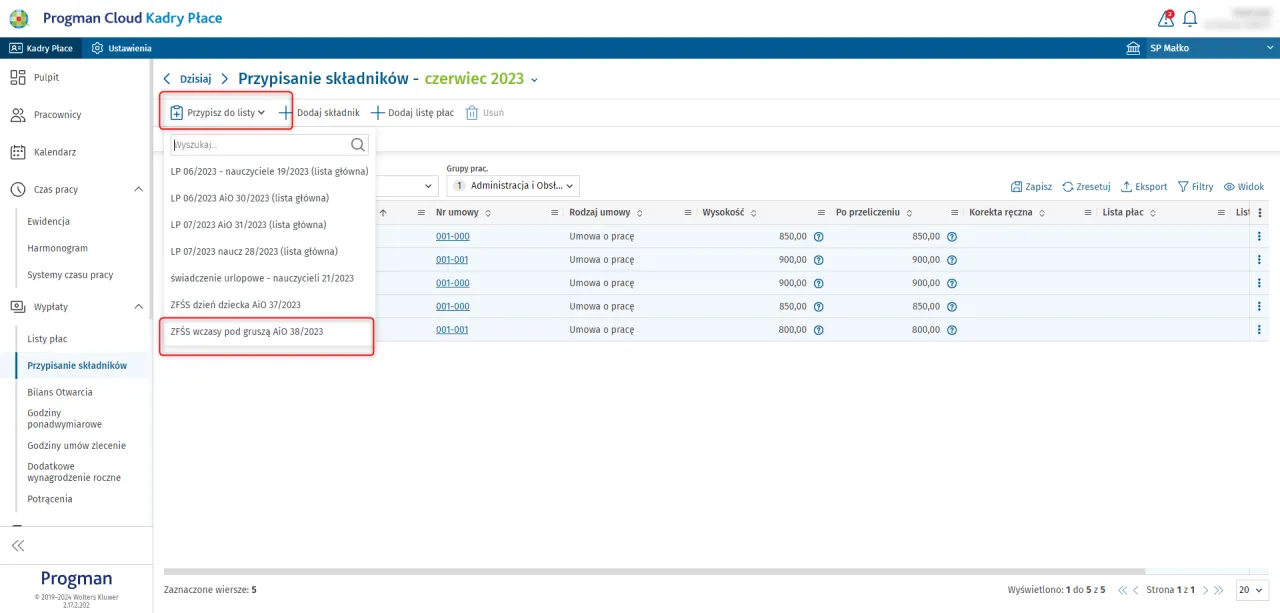
Task: Collapse the Czas pracy section
Action: tap(138, 189)
